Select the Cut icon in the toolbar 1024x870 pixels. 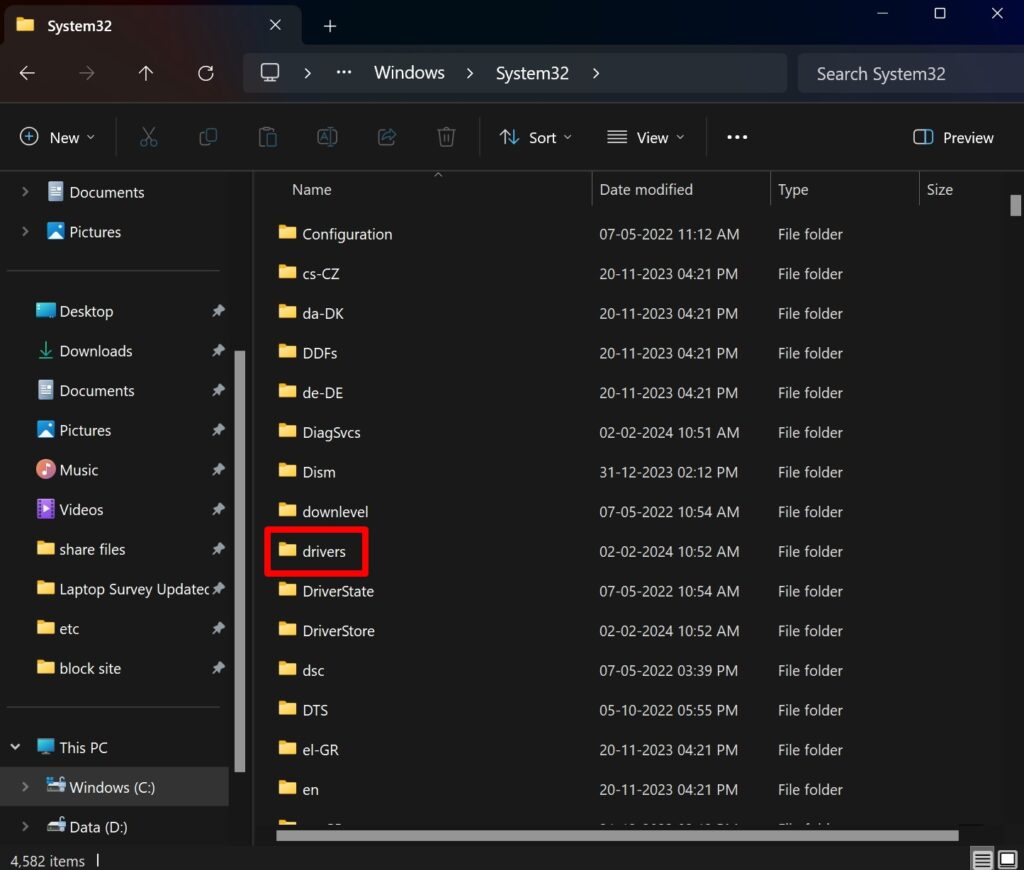(x=148, y=137)
